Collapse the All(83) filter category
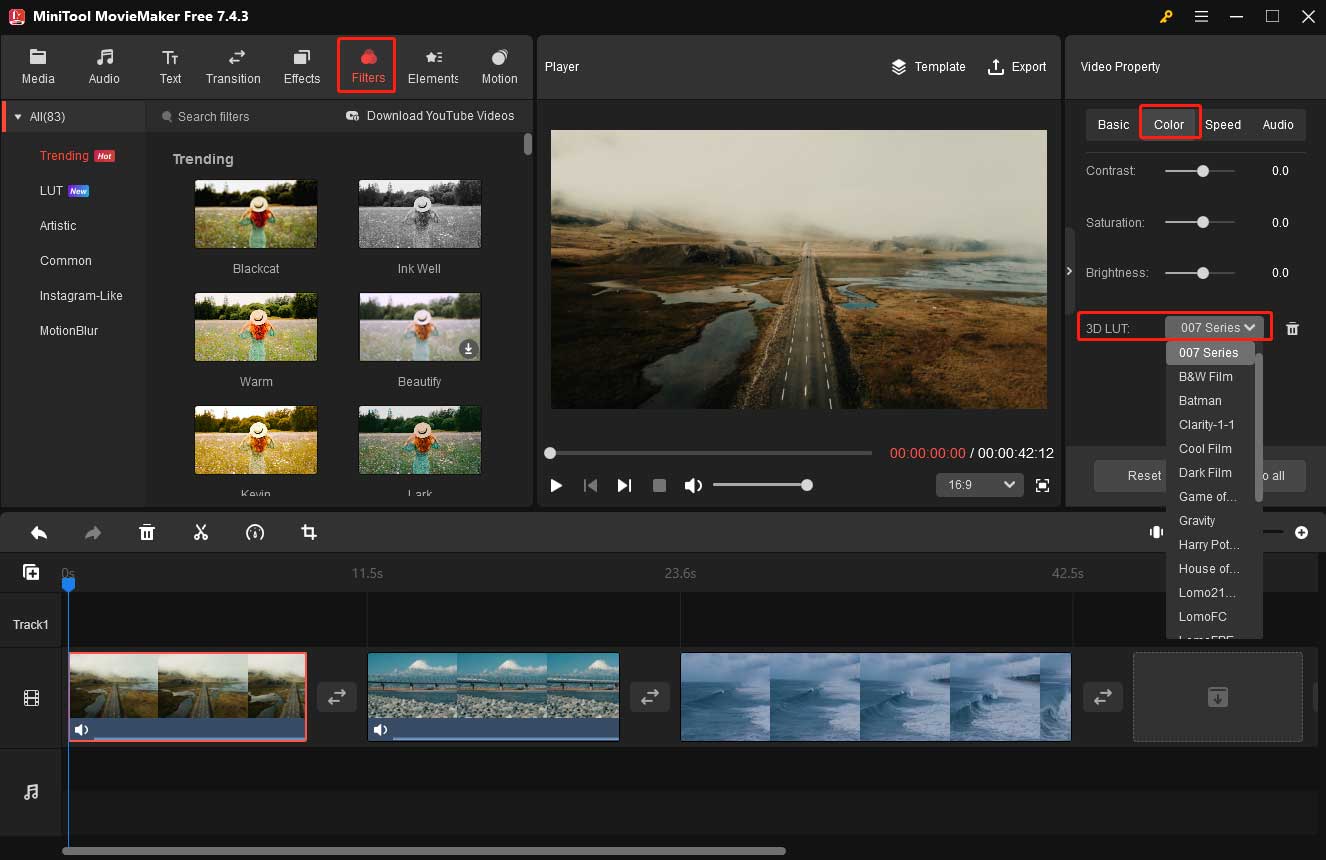 [17, 117]
